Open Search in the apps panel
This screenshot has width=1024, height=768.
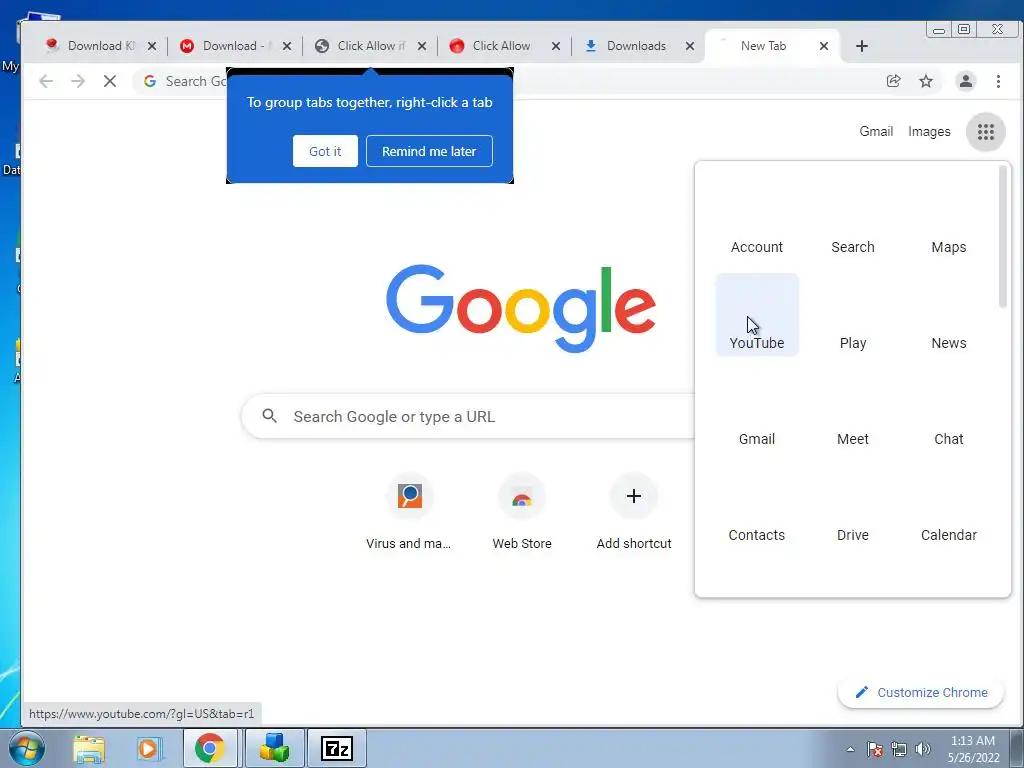853,221
